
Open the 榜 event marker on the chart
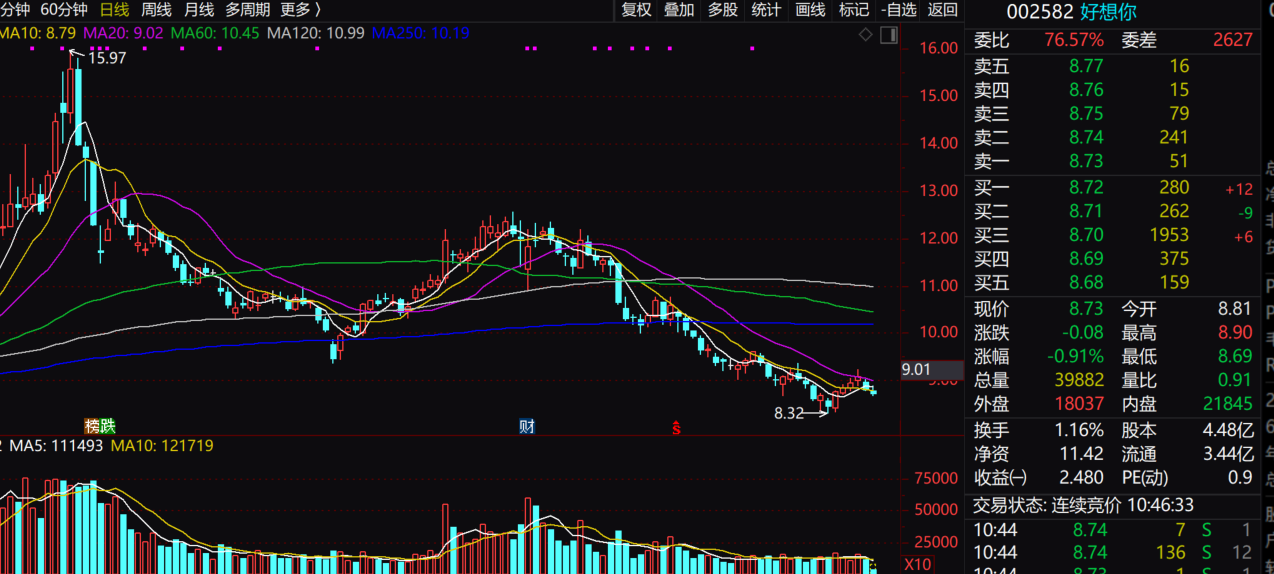(92, 427)
